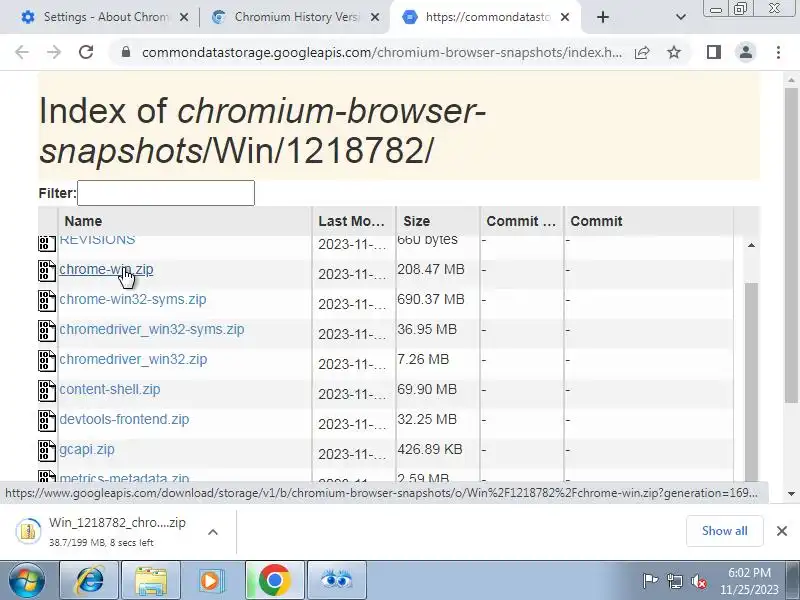This screenshot has height=600, width=800.
Task: Open the Action Center flag icon
Action: click(x=649, y=581)
